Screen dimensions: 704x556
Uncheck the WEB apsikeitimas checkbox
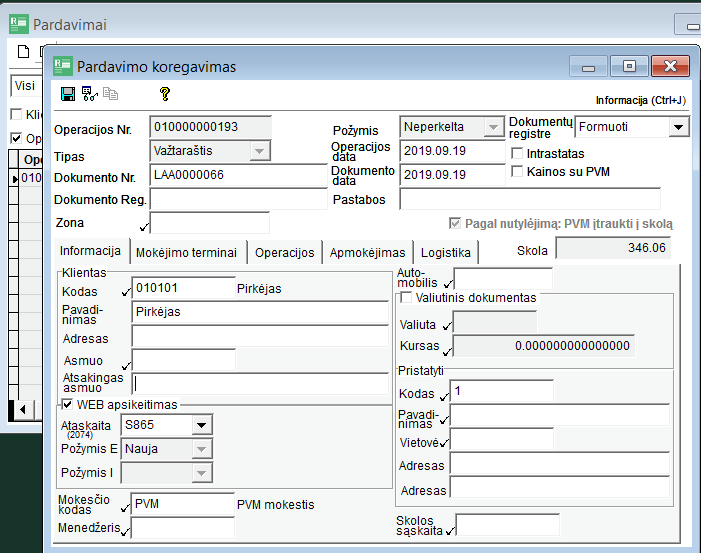coord(67,404)
